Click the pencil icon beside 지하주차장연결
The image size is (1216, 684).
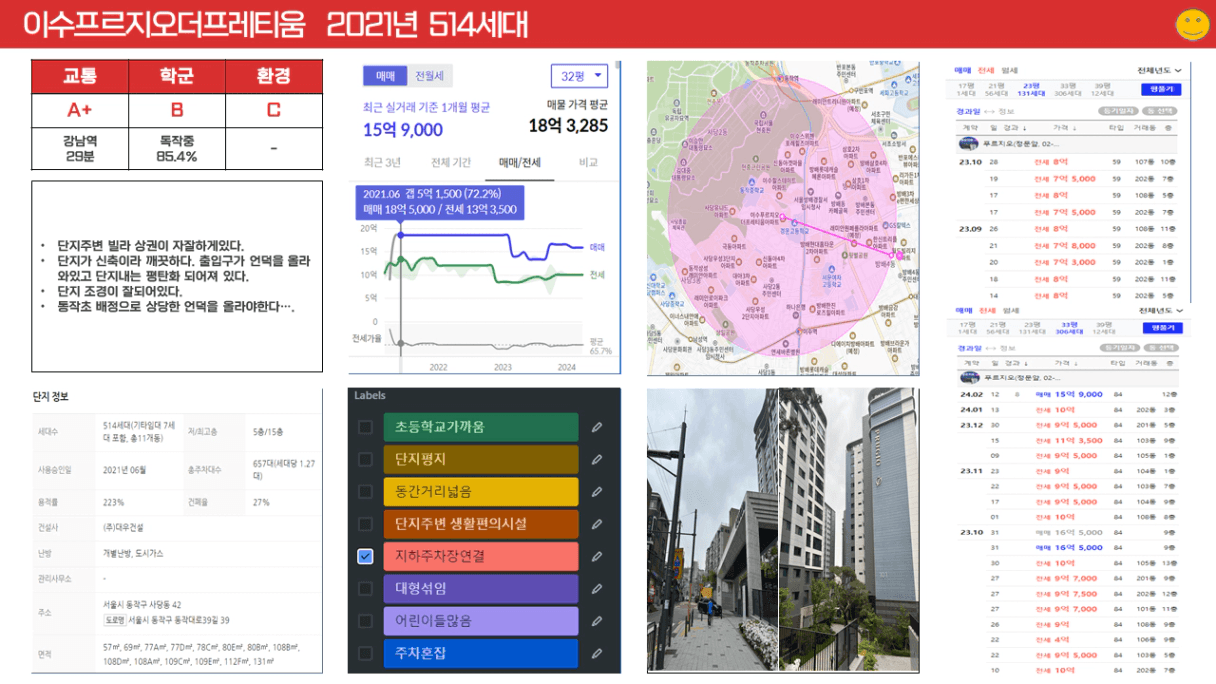[x=597, y=556]
